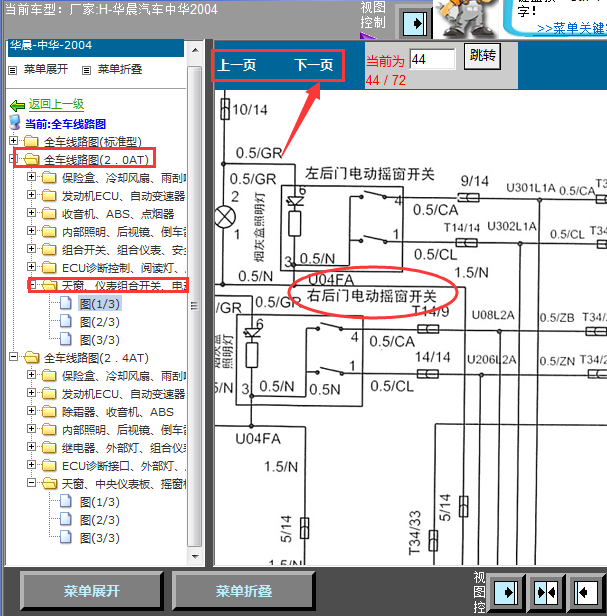
Task: Expand 发动机ECU、自动变速器 folder under 2.0AT
Action: pos(31,194)
